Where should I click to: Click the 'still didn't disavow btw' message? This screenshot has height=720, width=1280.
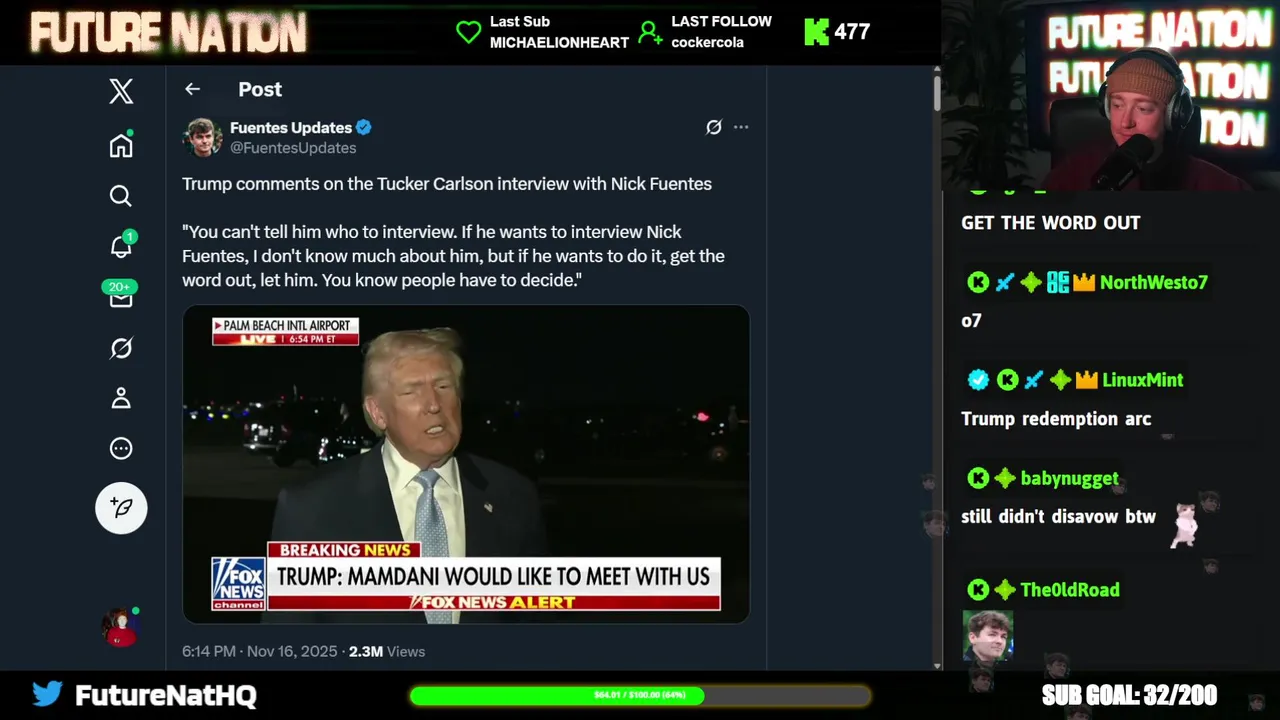[x=1058, y=517]
